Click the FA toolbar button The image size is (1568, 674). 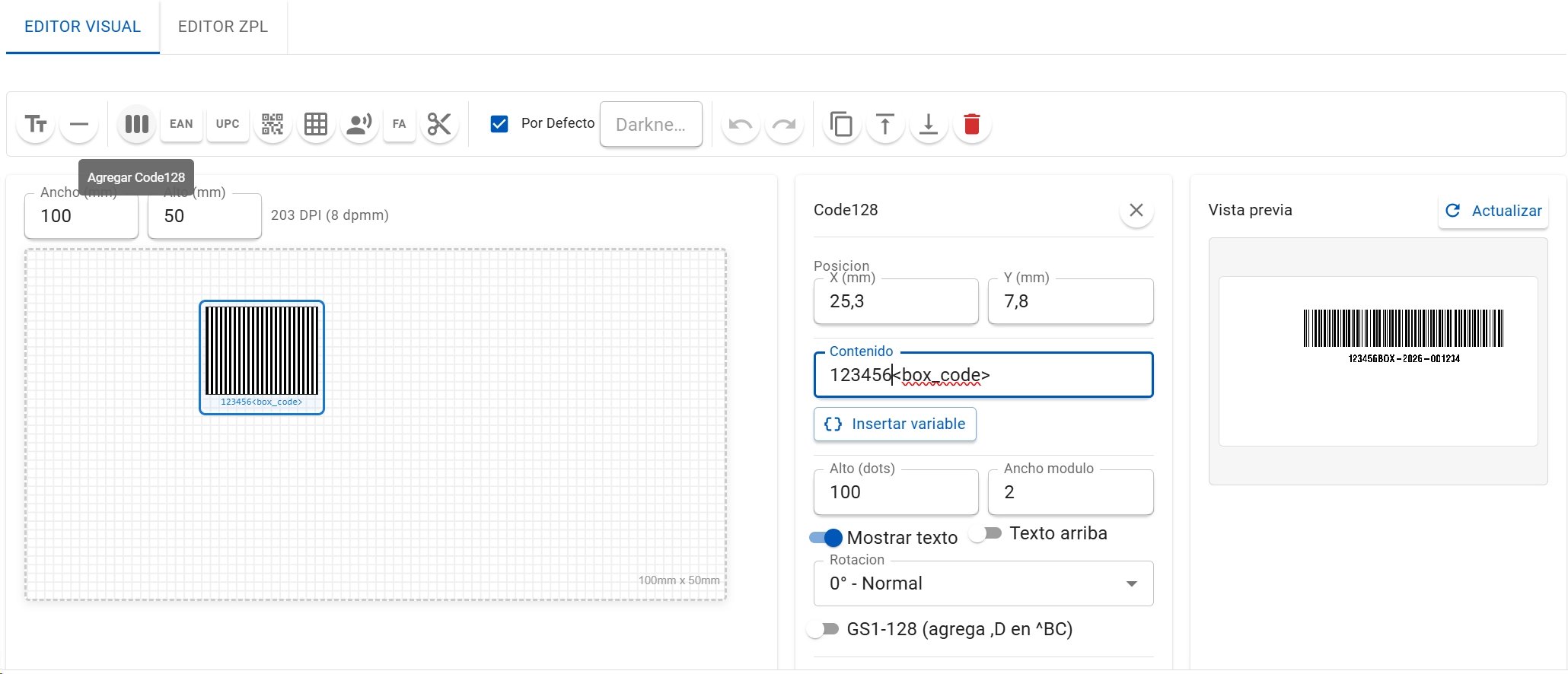(400, 124)
